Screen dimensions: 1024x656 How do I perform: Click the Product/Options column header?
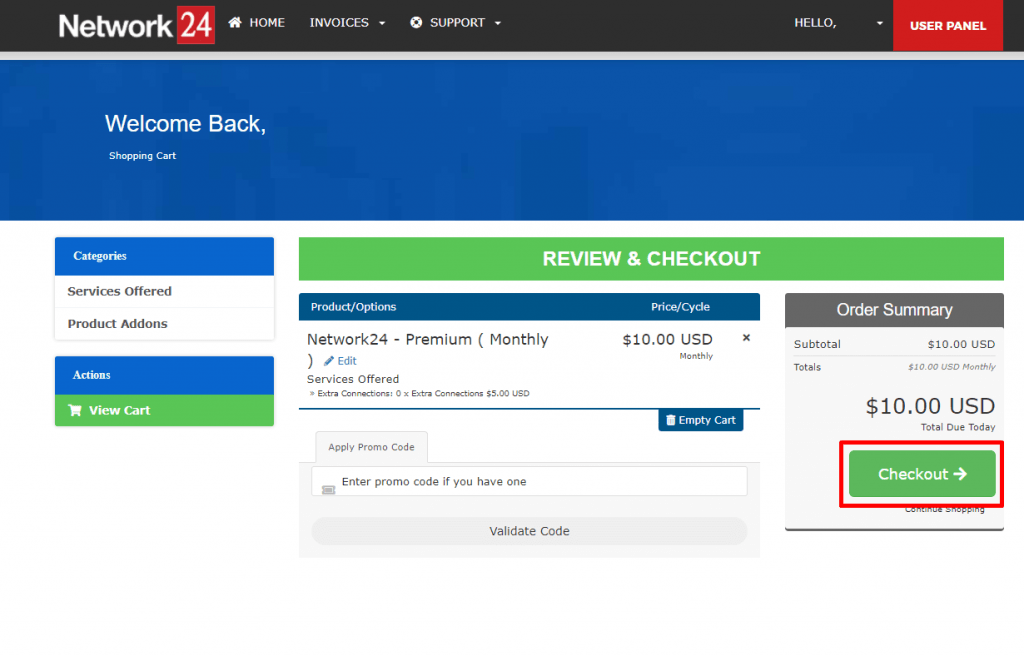tap(353, 307)
